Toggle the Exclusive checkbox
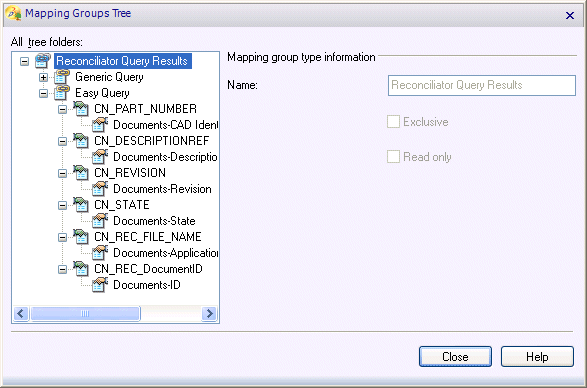 click(x=393, y=122)
